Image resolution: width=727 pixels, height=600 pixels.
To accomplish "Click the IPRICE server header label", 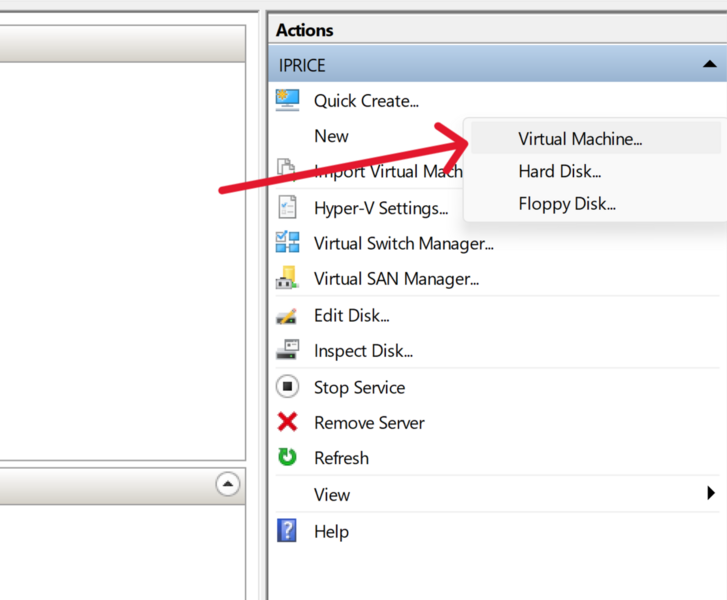I will coord(302,65).
